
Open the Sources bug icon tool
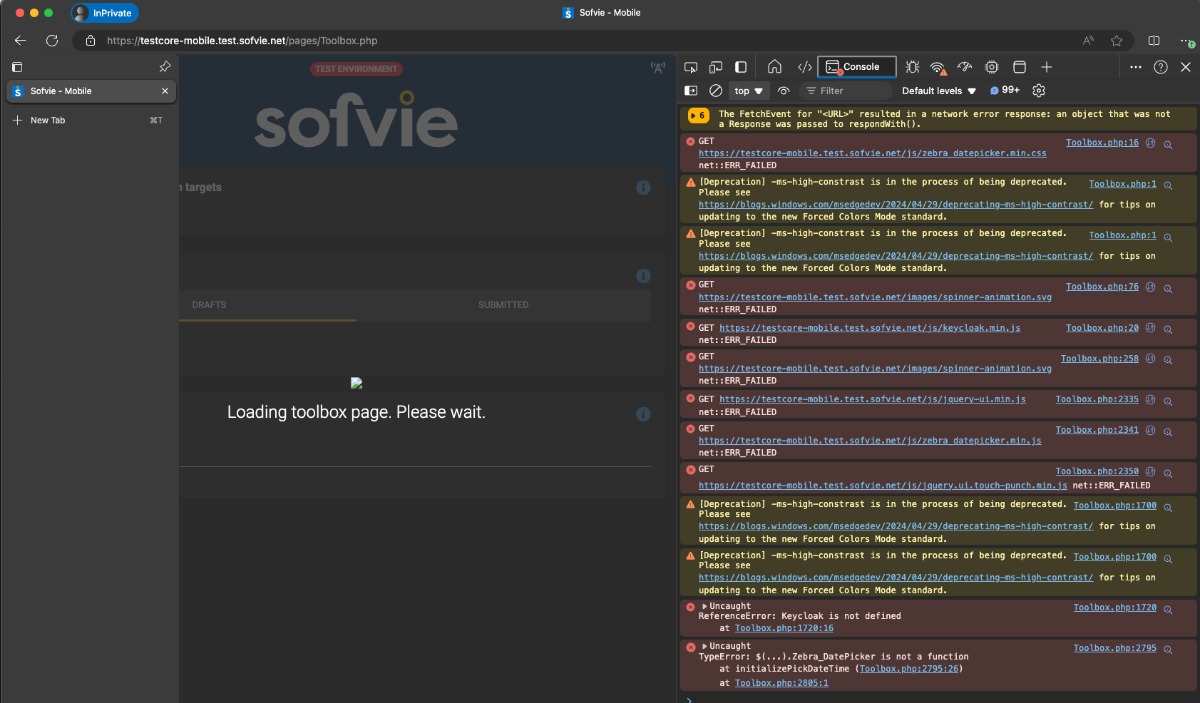coord(912,67)
